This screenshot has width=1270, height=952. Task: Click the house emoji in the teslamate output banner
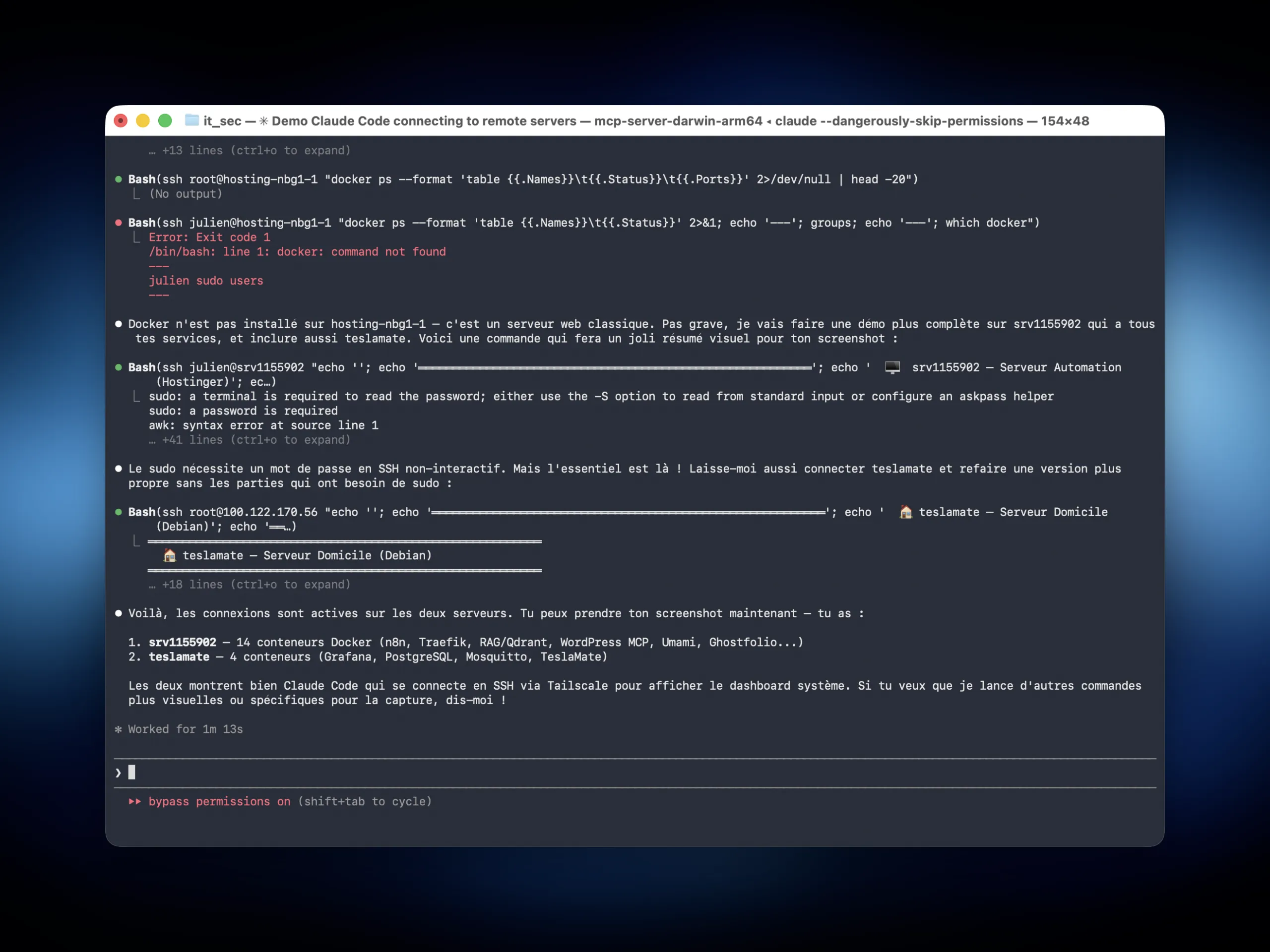169,555
